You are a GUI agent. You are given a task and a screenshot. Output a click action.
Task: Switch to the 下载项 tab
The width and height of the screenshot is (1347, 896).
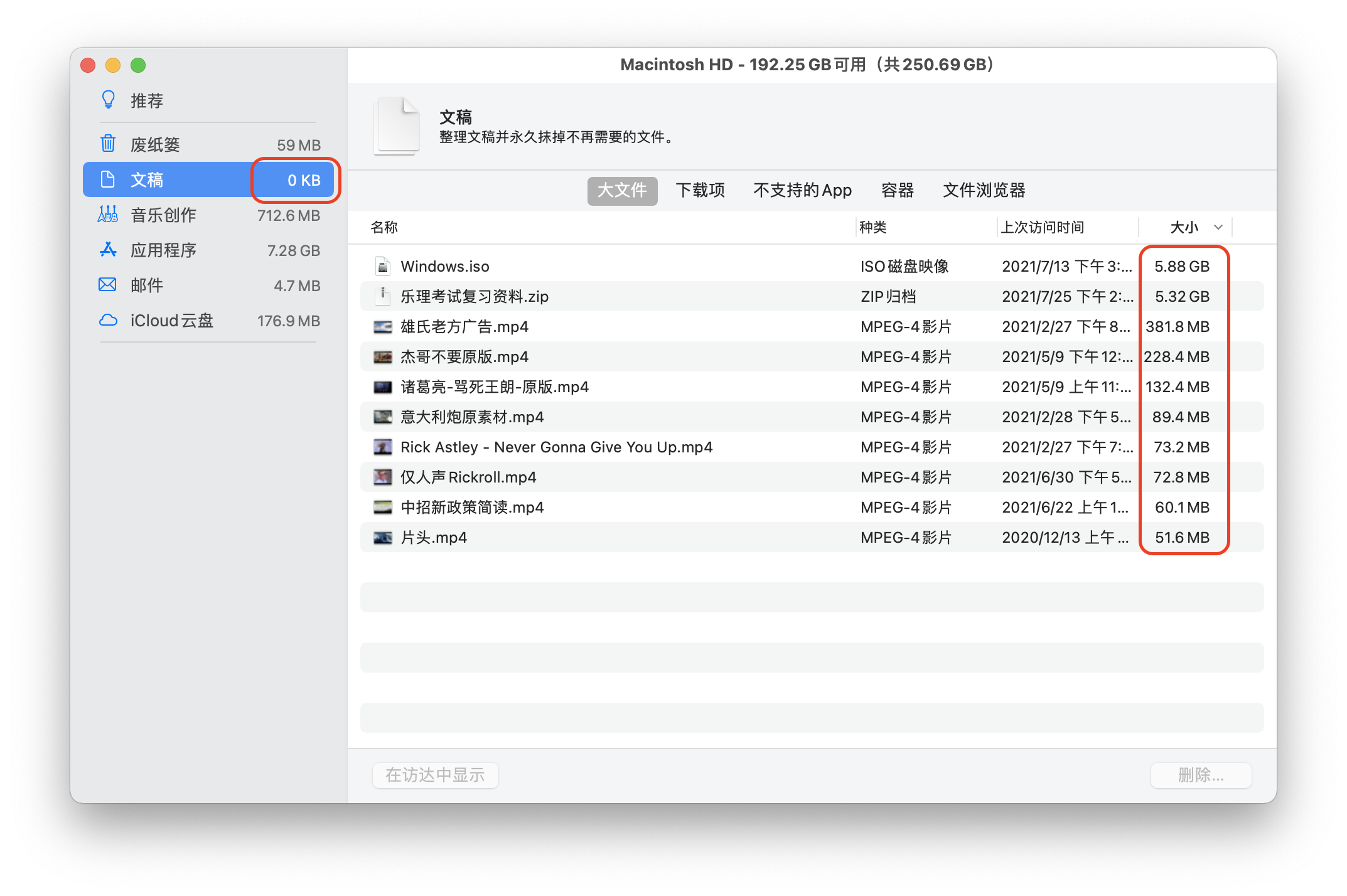[x=700, y=190]
